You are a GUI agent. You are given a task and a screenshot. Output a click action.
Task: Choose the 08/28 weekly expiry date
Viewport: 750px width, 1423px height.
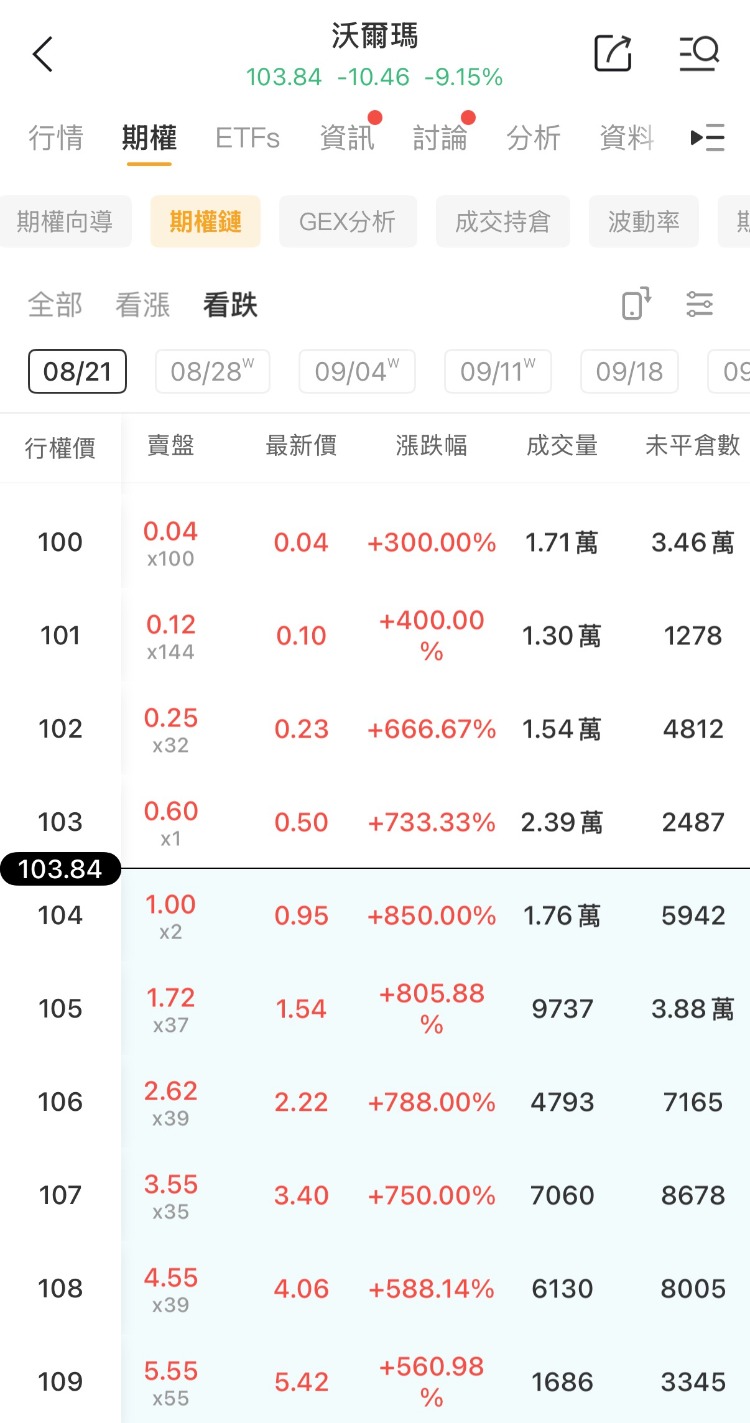(x=213, y=372)
